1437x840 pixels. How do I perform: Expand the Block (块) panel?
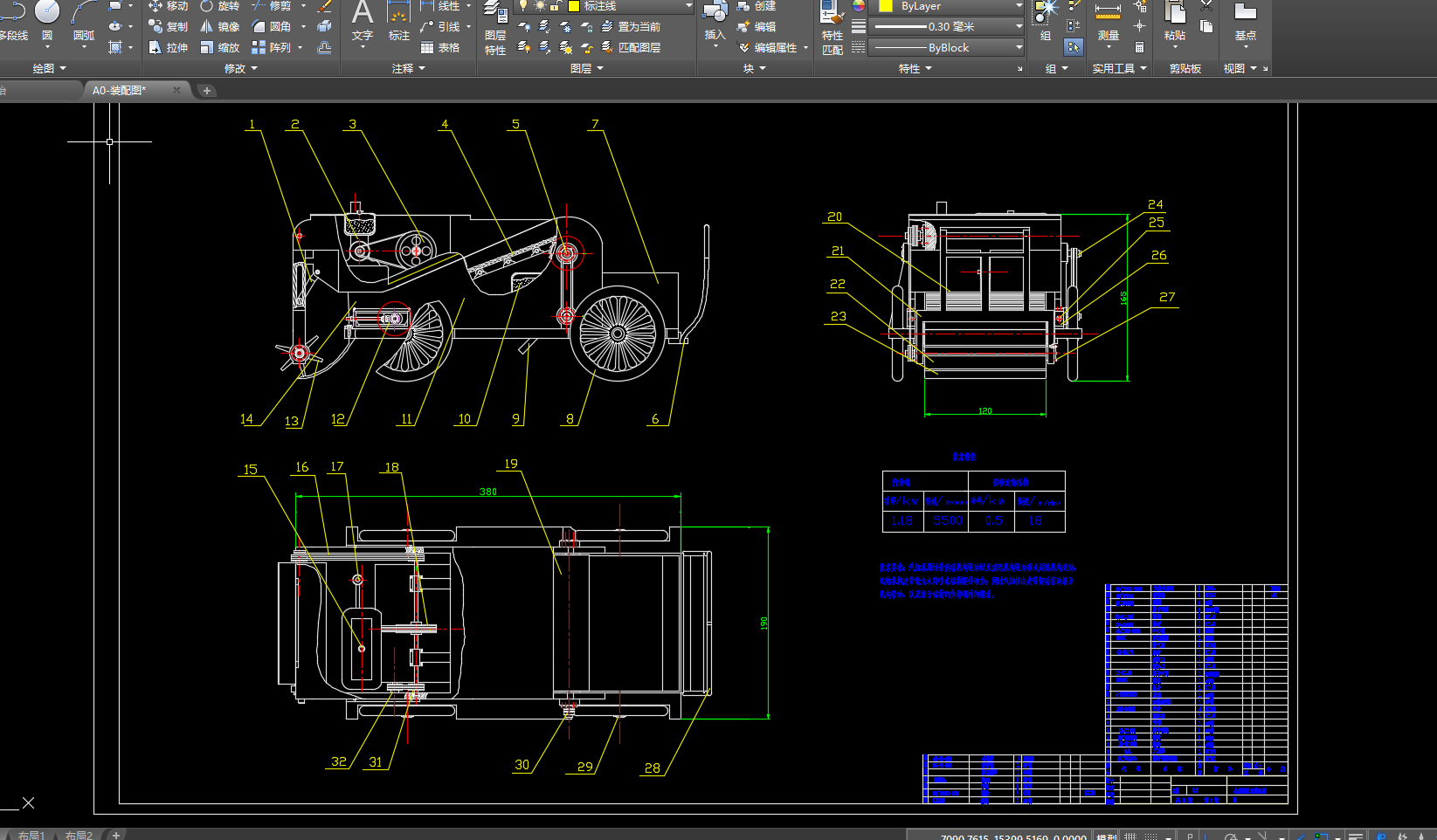(x=755, y=68)
